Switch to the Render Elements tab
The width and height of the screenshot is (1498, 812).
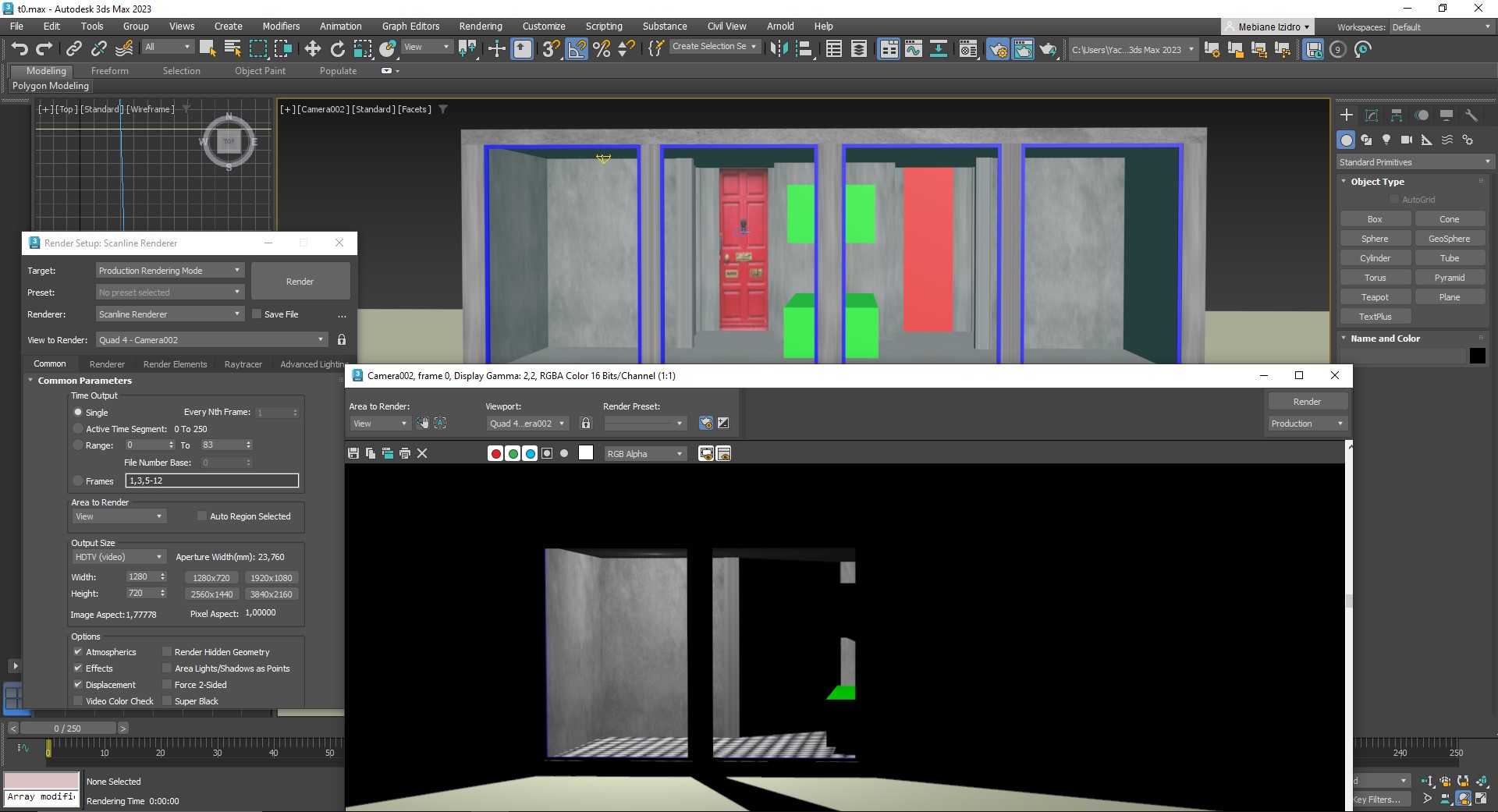pyautogui.click(x=175, y=364)
